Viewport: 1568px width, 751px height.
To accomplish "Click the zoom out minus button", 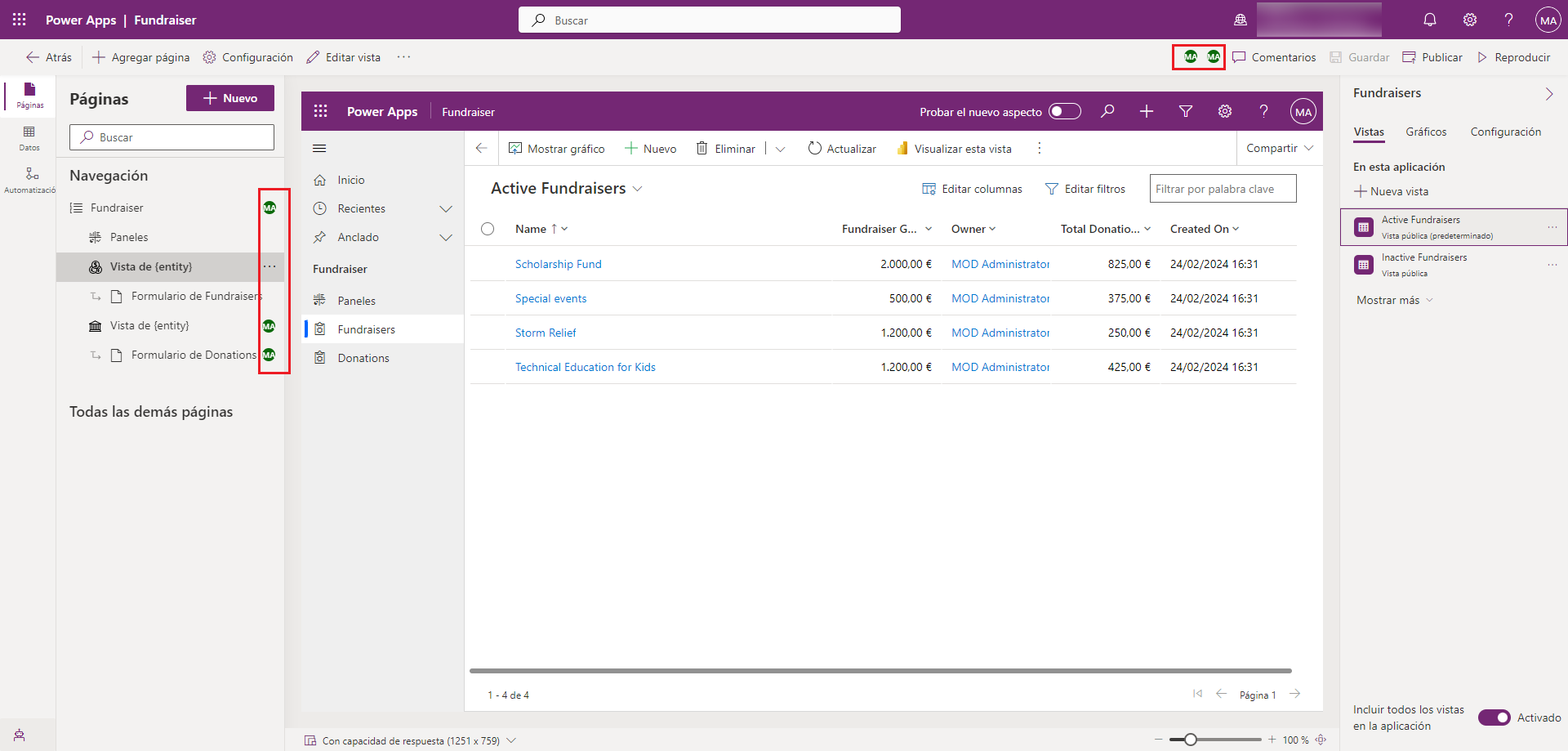I will (x=1158, y=740).
